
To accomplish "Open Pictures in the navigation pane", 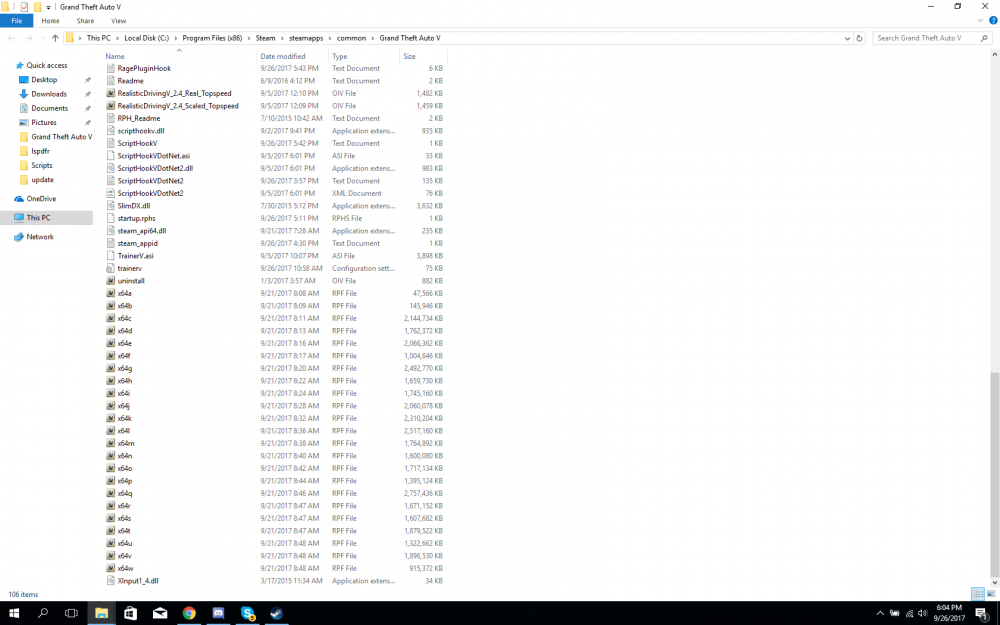I will (x=43, y=122).
